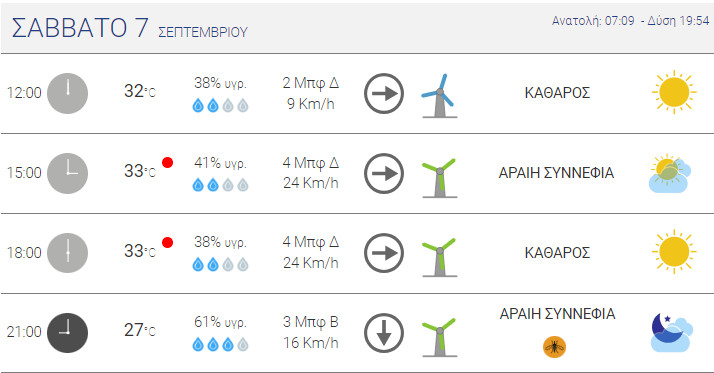Click humidity droplets under 41% υγρ.

pyautogui.click(x=220, y=185)
